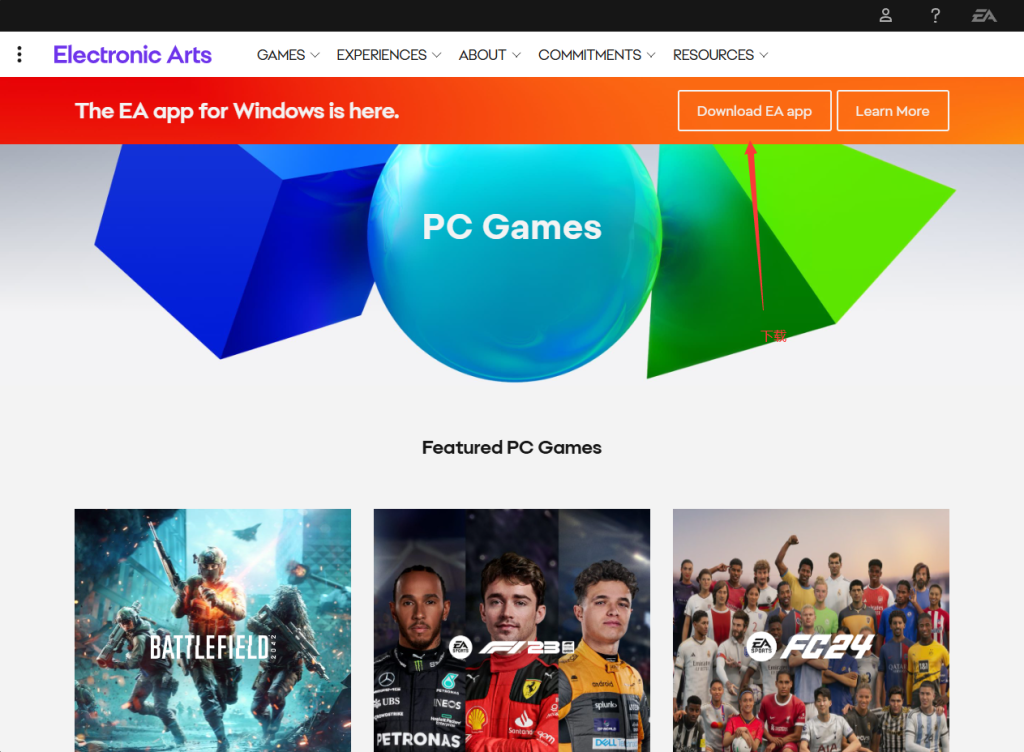Image resolution: width=1024 pixels, height=752 pixels.
Task: Open the COMMITMENTS menu
Action: pos(596,55)
